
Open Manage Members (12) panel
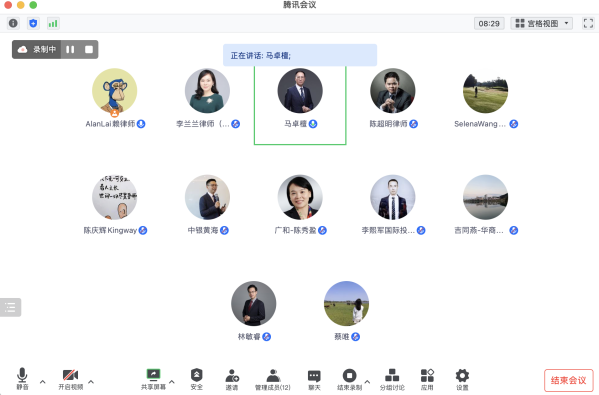point(273,379)
